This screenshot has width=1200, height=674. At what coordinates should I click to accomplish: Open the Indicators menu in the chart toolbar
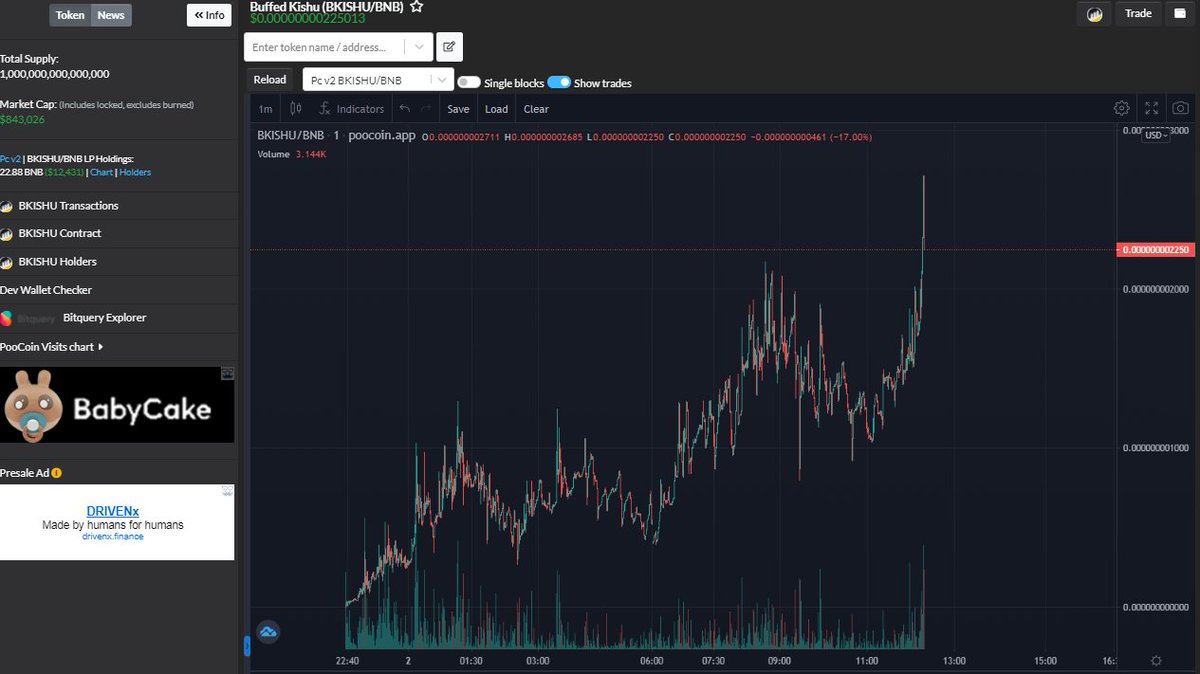coord(351,109)
